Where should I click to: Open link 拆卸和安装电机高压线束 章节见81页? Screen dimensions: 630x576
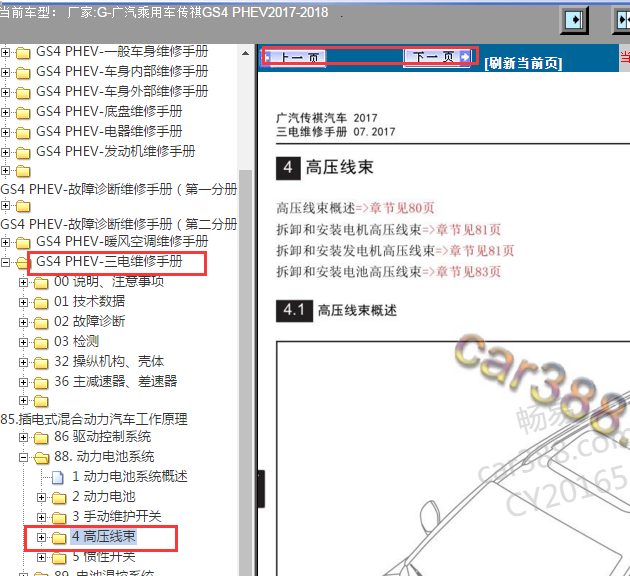(389, 229)
